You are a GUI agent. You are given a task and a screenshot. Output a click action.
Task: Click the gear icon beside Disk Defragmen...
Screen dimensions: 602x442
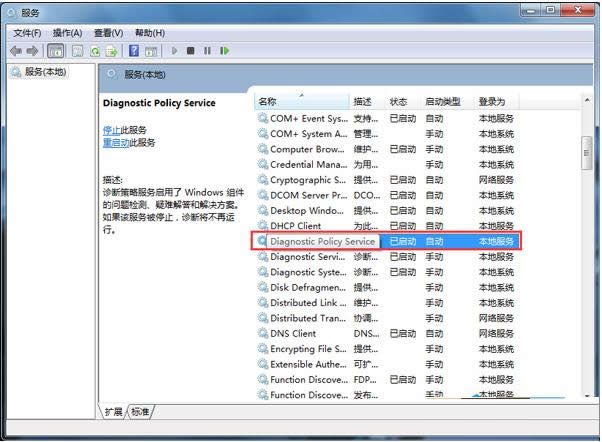pos(263,287)
